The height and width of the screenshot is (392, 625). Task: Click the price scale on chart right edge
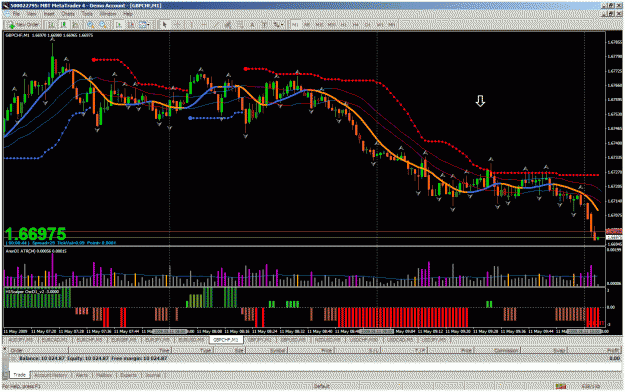click(x=614, y=139)
